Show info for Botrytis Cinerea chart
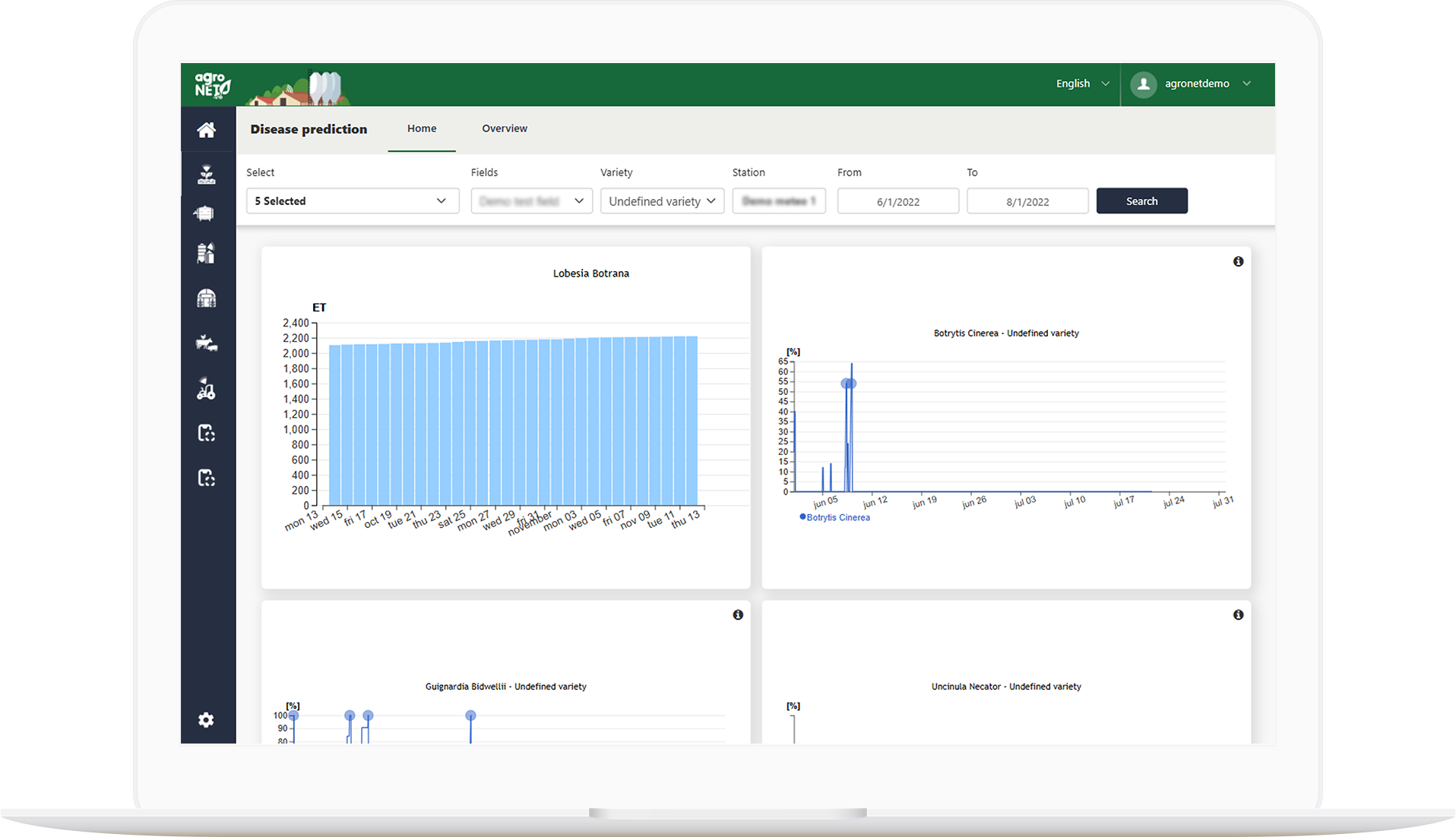Screen dimensions: 1456x837 [1238, 261]
